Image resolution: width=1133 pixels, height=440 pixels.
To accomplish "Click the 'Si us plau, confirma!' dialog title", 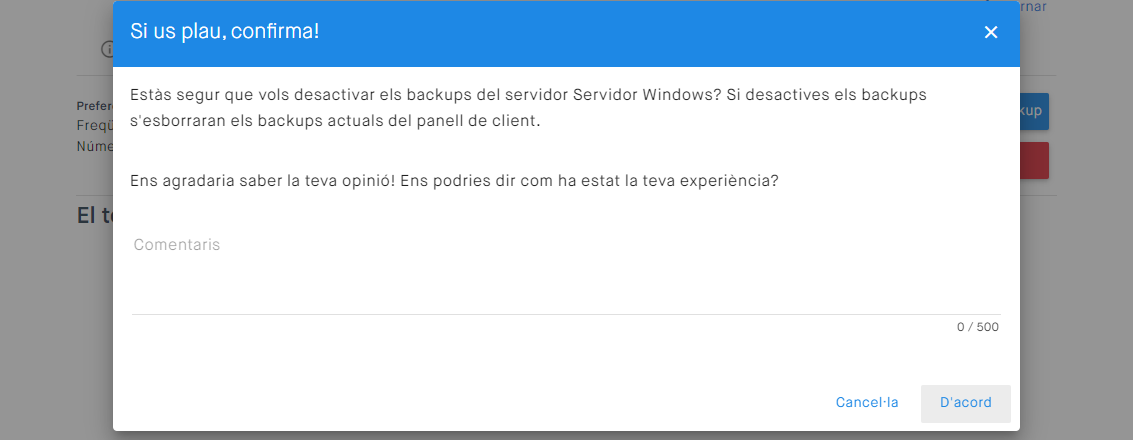I will [x=225, y=31].
